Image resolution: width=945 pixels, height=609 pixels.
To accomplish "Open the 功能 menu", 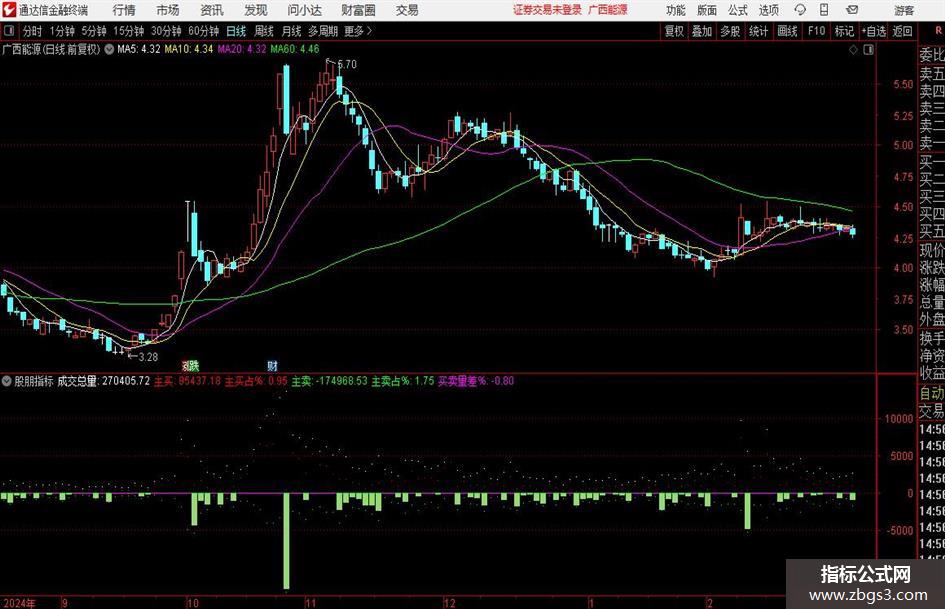I will pos(676,10).
